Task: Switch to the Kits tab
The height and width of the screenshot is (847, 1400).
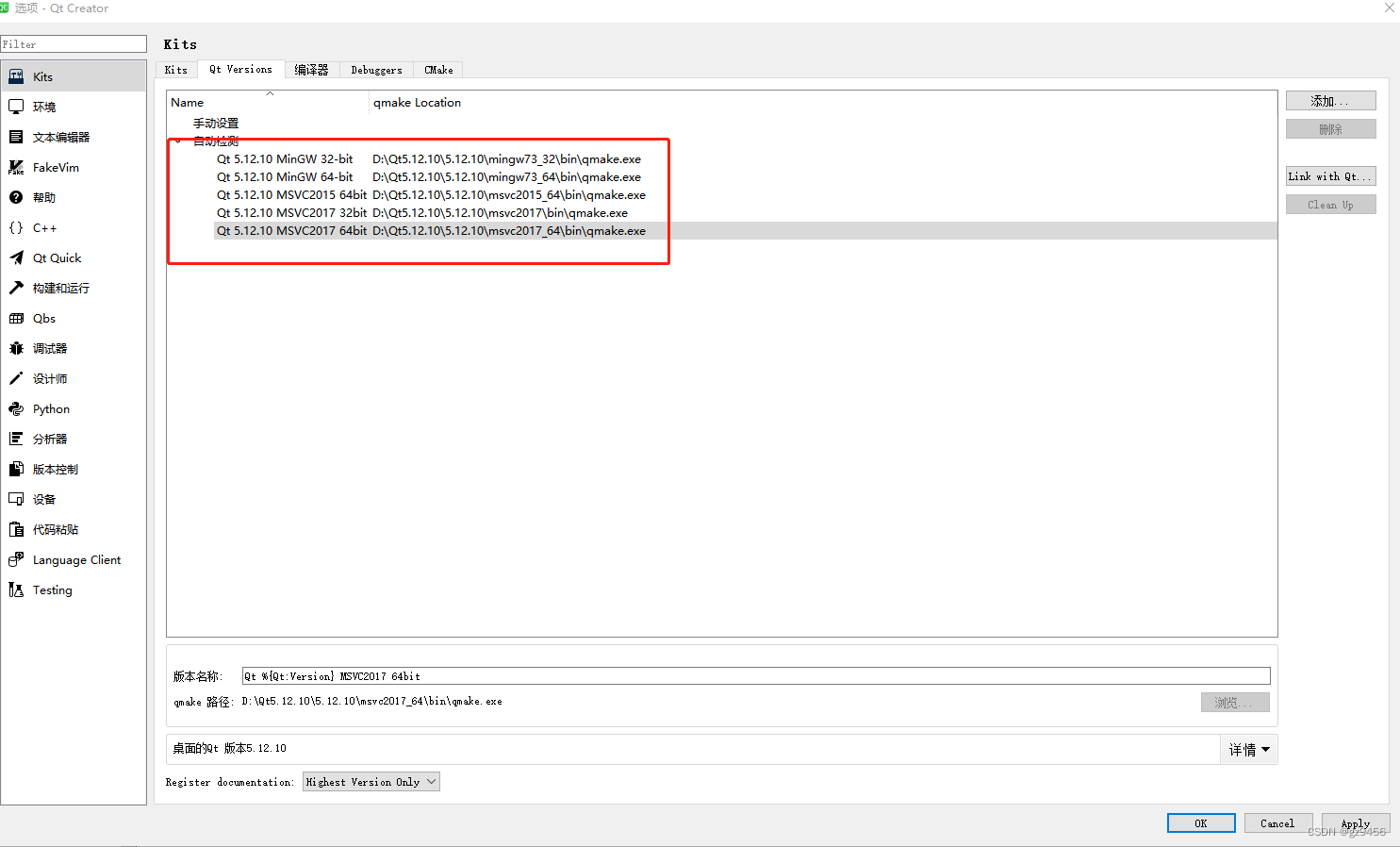Action: (x=176, y=70)
